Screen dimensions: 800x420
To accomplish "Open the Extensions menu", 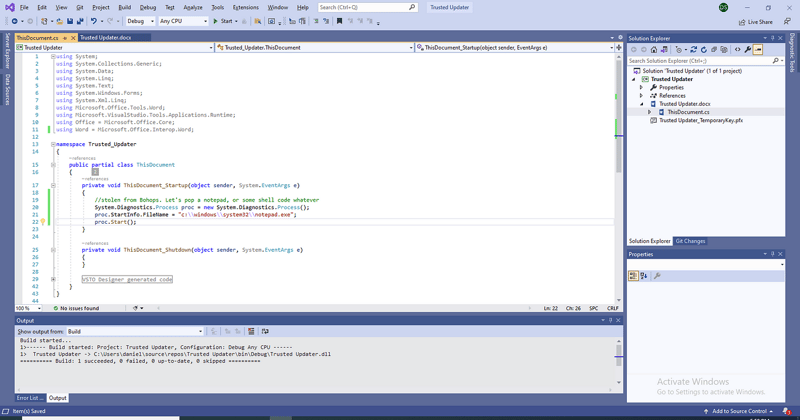I will click(x=245, y=7).
